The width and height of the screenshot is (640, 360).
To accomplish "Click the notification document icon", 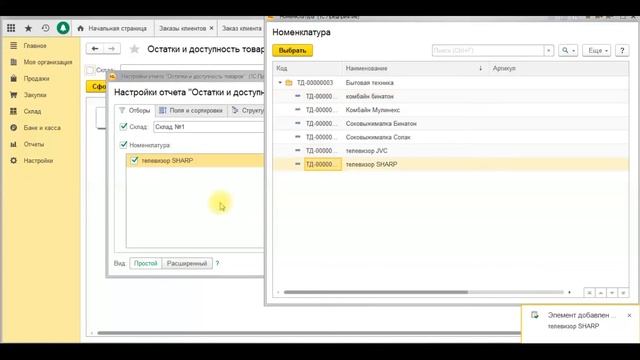I will click(x=535, y=315).
